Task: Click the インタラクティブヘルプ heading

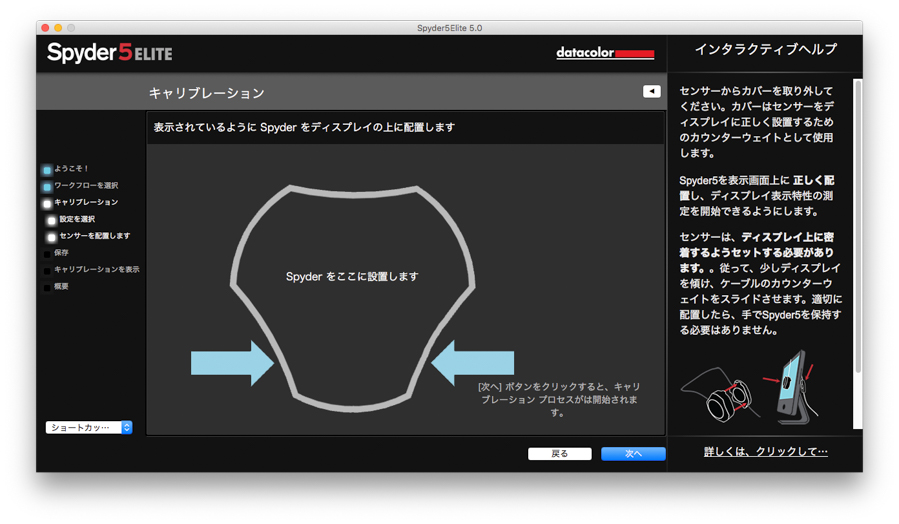Action: pyautogui.click(x=765, y=50)
